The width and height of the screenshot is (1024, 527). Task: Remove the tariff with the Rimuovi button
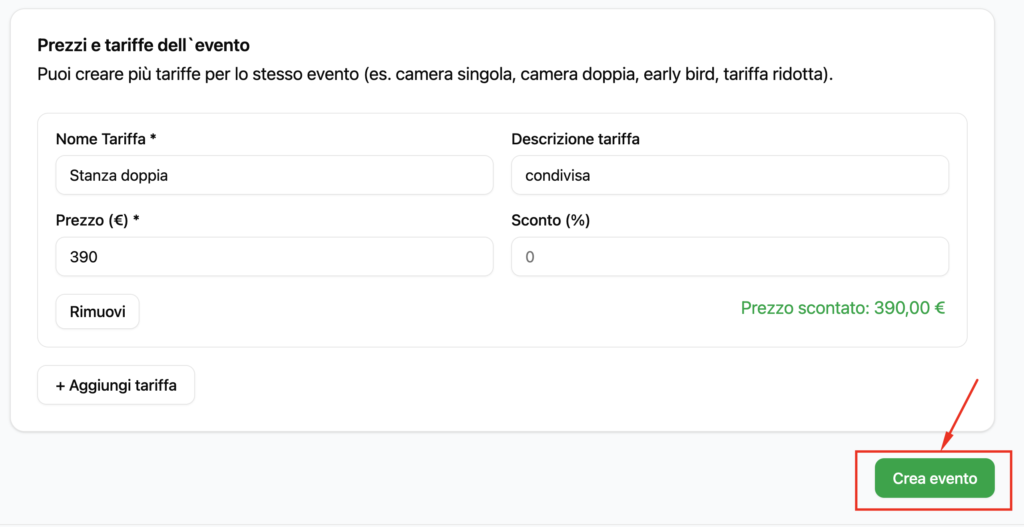coord(97,312)
